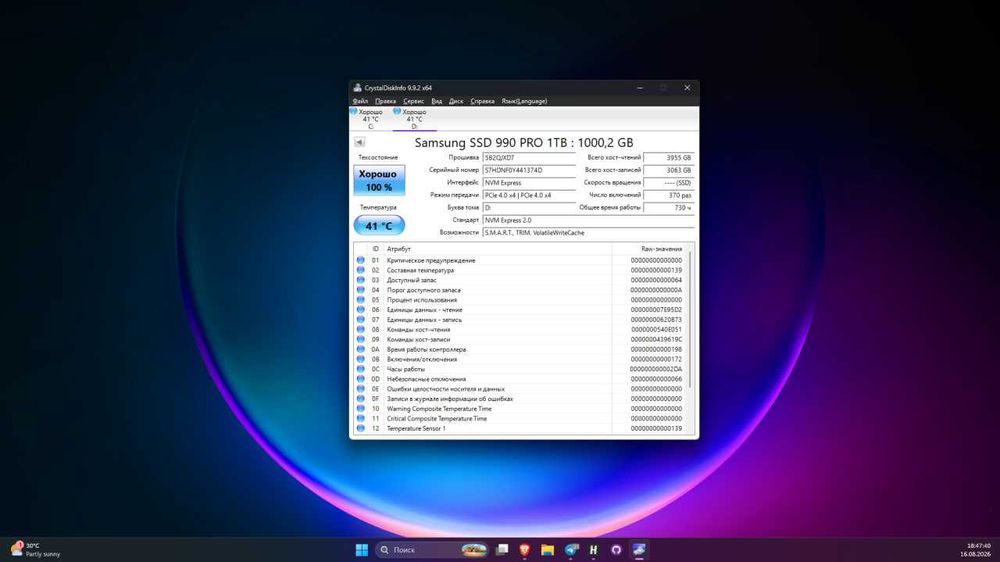This screenshot has width=1000, height=562.
Task: Click status icon of attribute 06
Action: 360,309
